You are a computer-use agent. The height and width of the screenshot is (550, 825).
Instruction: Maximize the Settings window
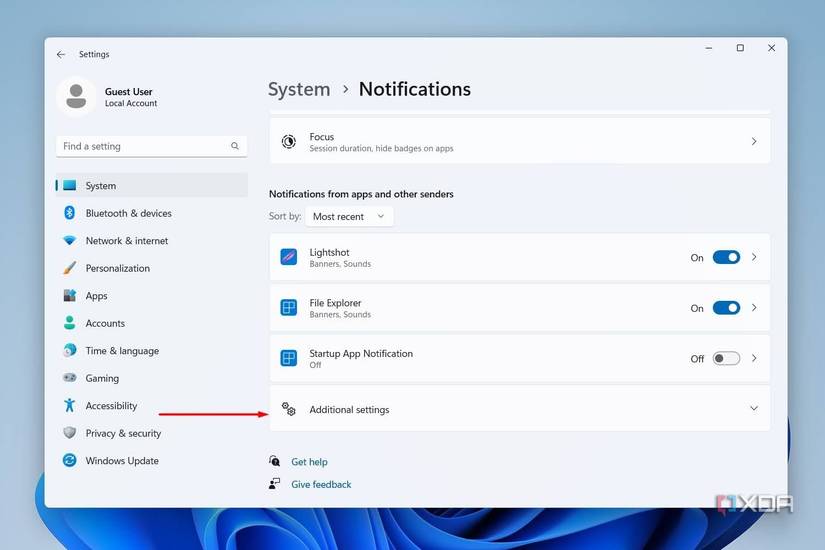point(740,48)
